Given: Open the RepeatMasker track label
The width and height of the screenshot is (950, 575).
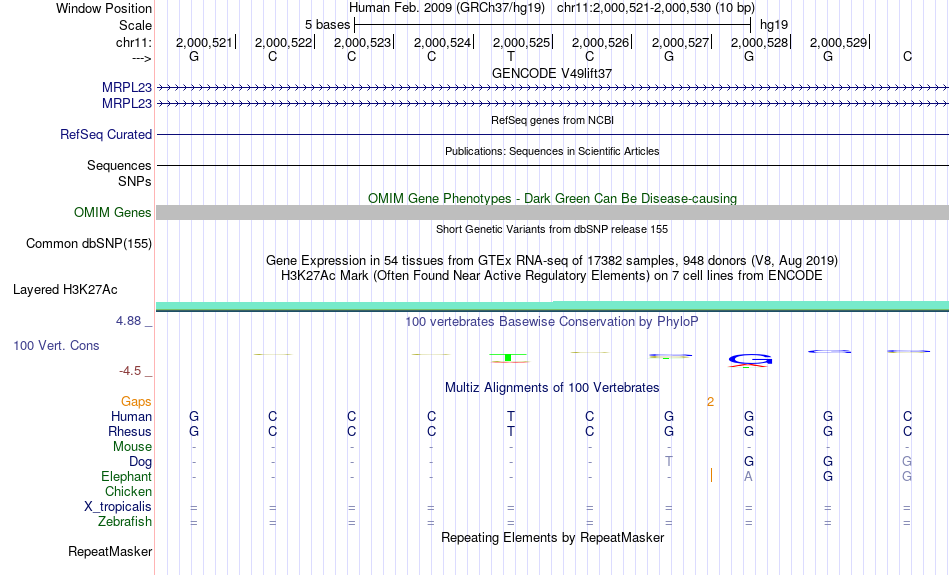Looking at the screenshot, I should (110, 551).
